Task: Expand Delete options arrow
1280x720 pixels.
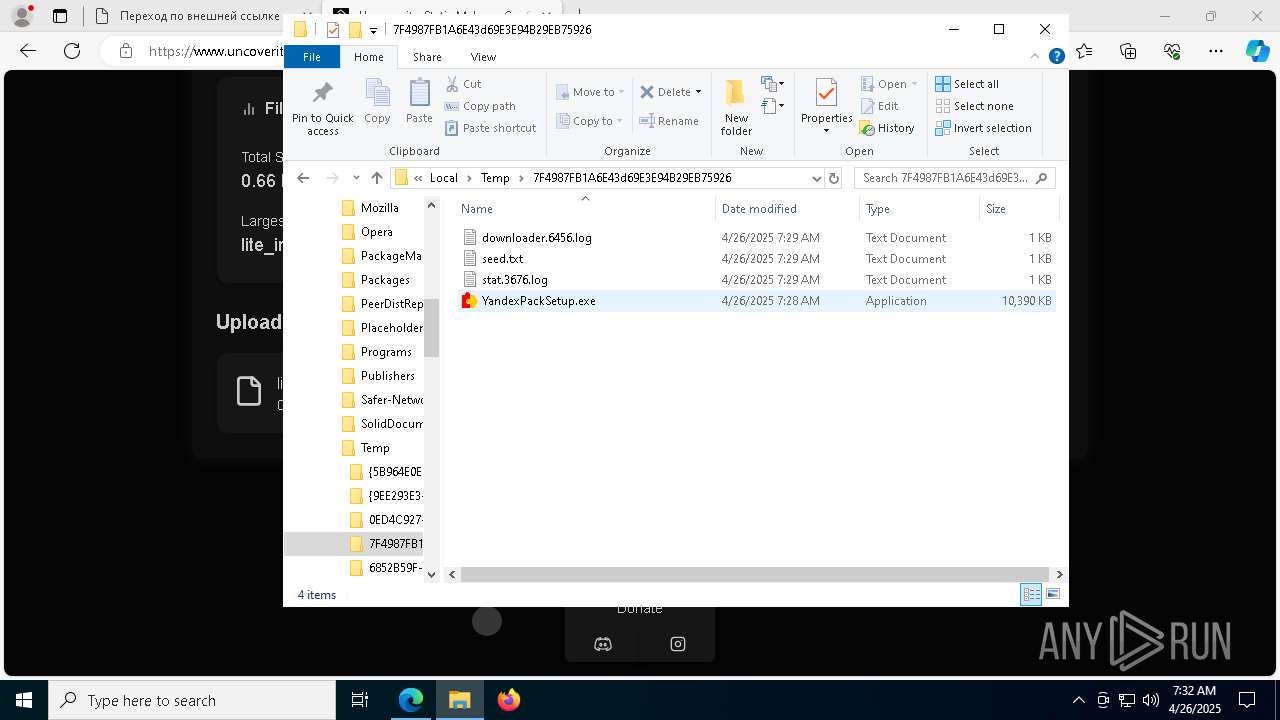Action: point(698,92)
